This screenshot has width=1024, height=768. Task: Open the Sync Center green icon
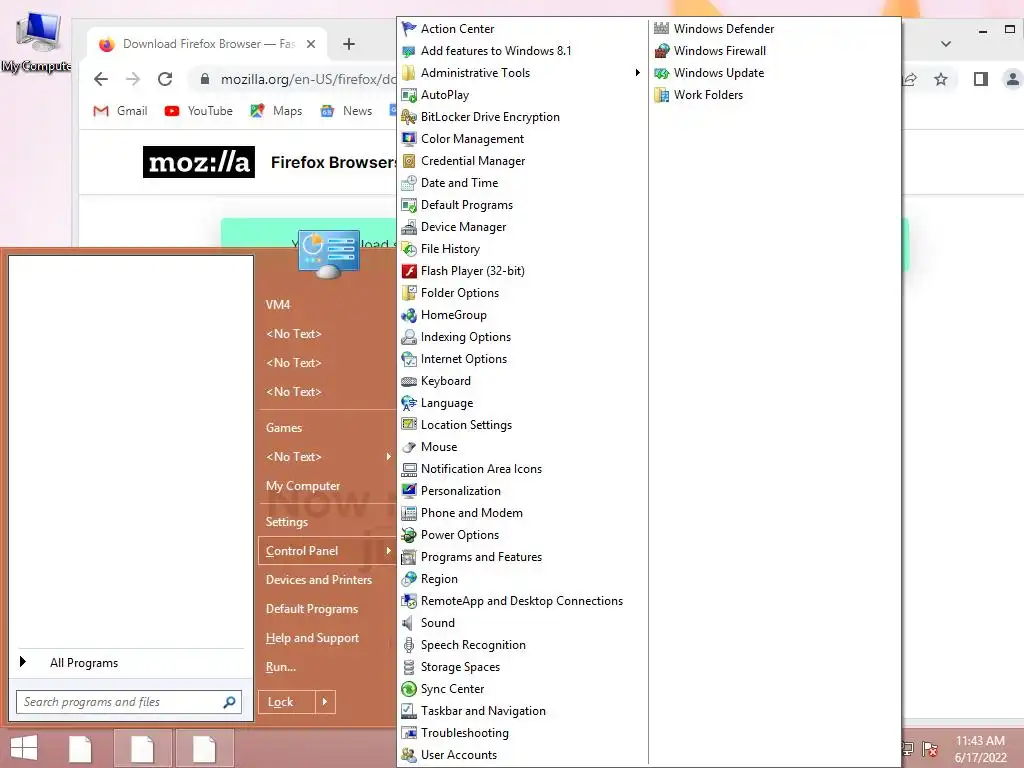point(409,689)
